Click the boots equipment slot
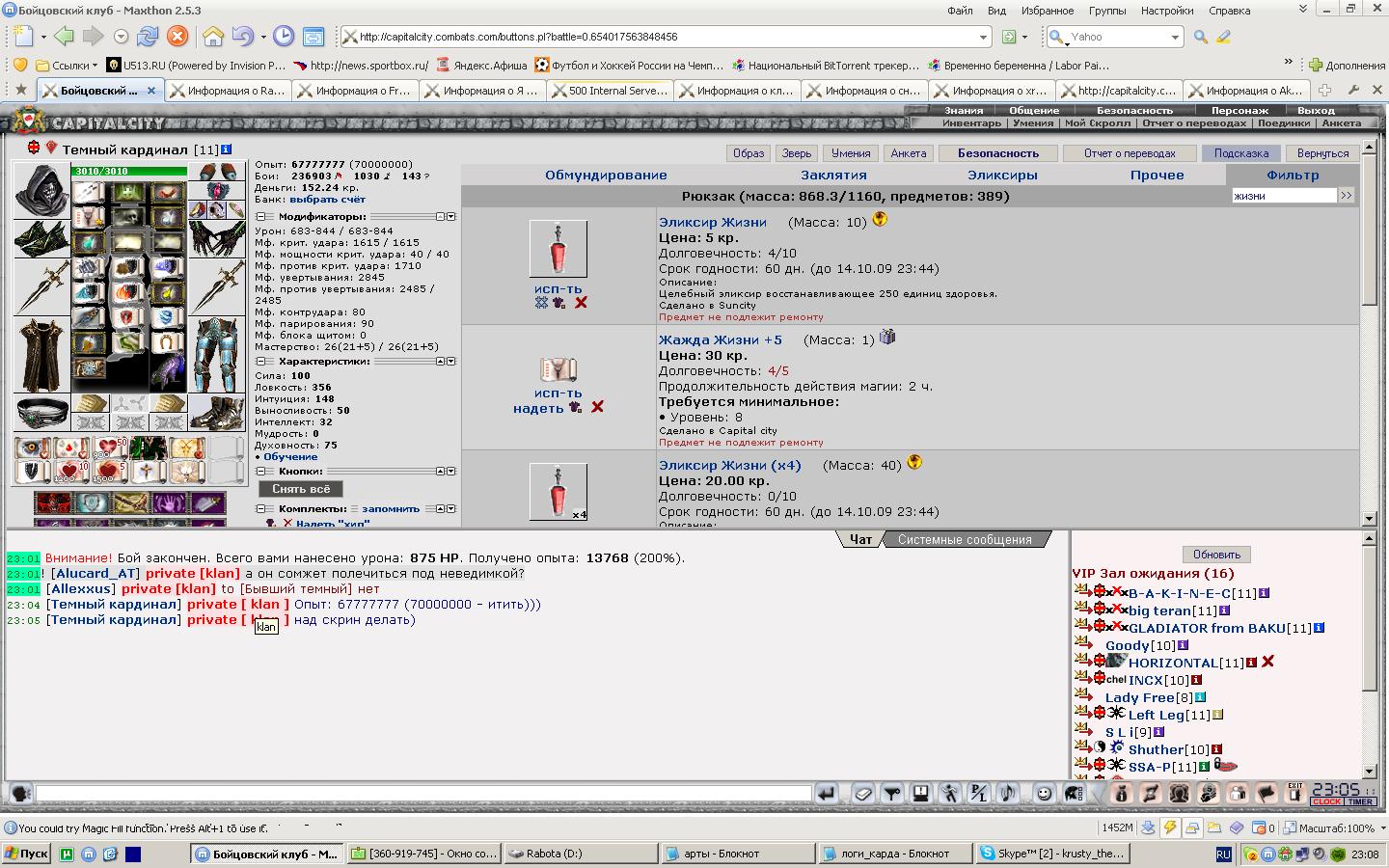Screen dimensions: 1389x868 216,412
